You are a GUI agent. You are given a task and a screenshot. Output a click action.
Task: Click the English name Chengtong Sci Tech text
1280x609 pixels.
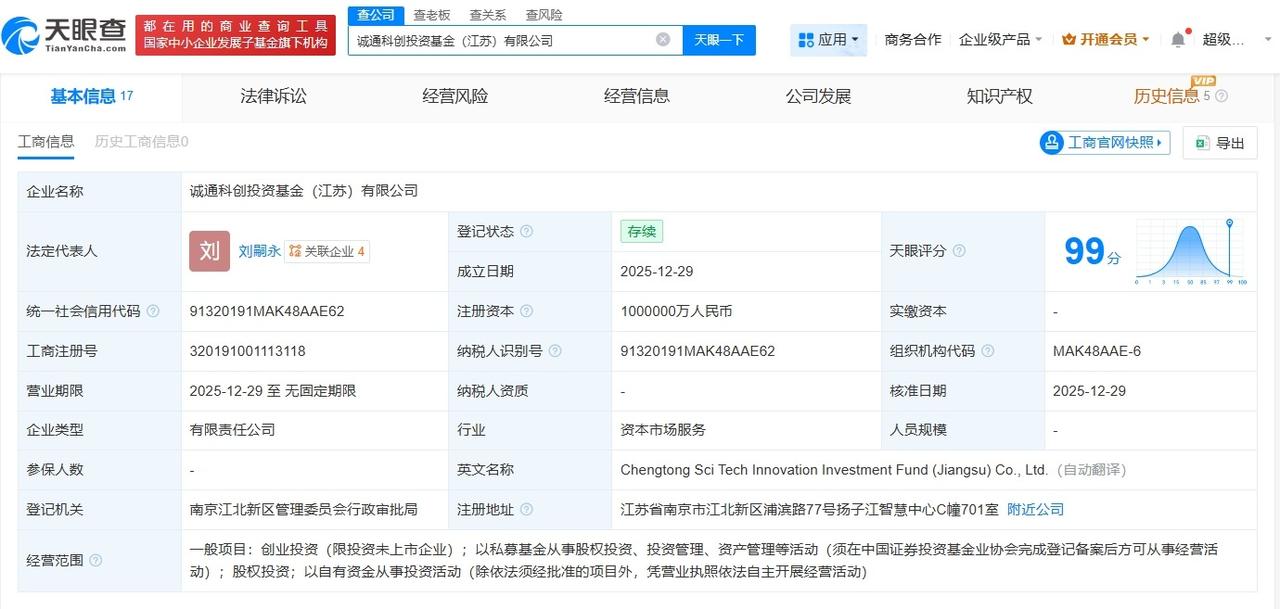834,470
